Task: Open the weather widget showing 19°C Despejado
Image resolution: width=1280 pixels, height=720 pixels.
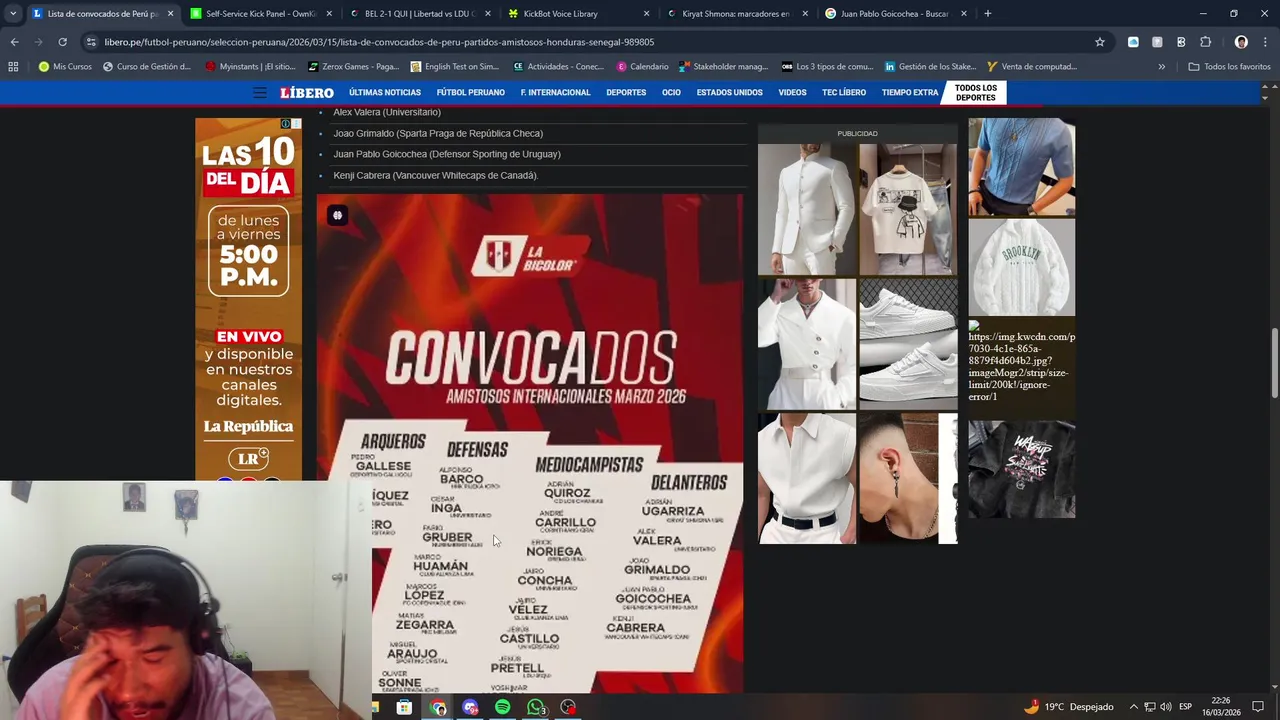Action: (1069, 707)
